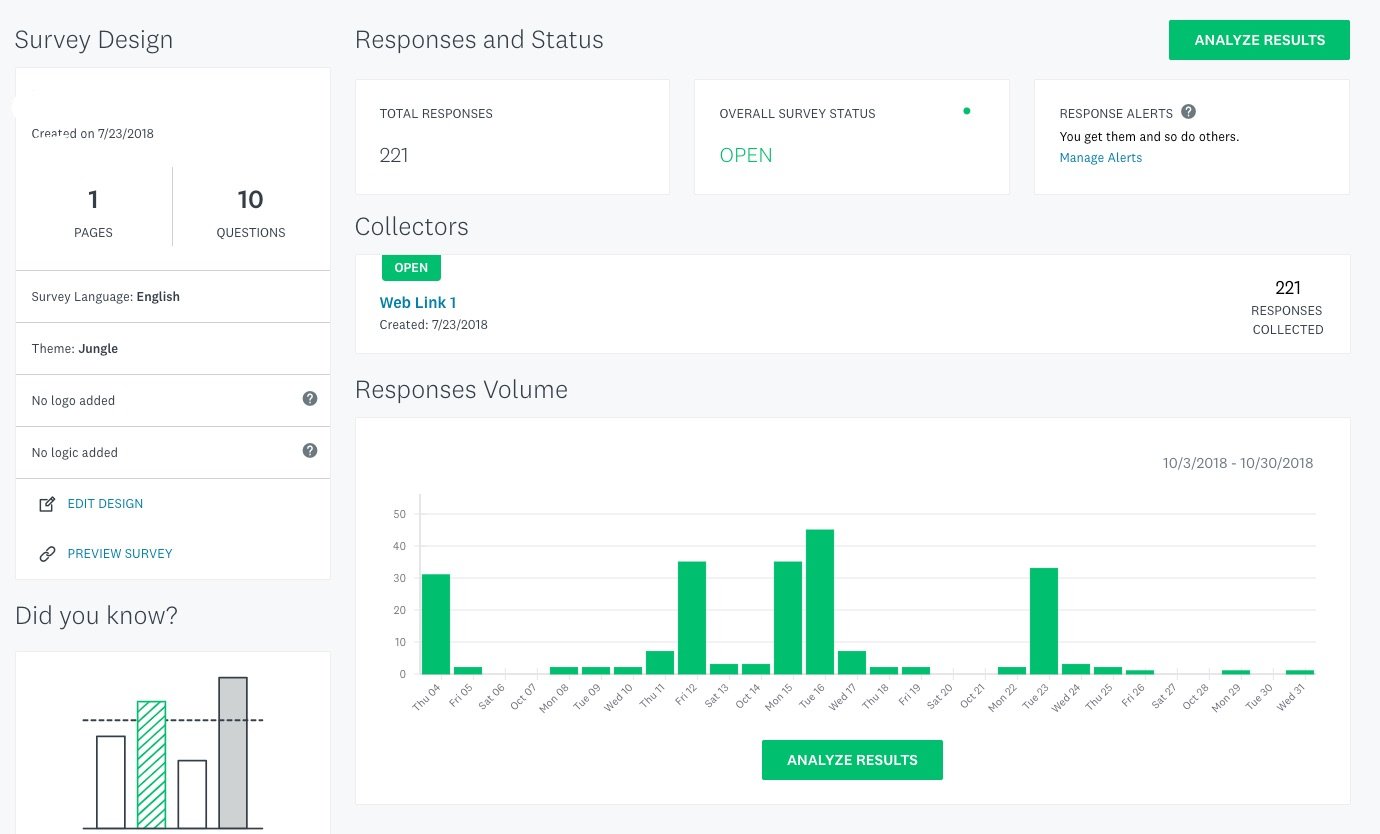This screenshot has height=834, width=1380.
Task: Click the Responses Volume heading
Action: coord(461,389)
